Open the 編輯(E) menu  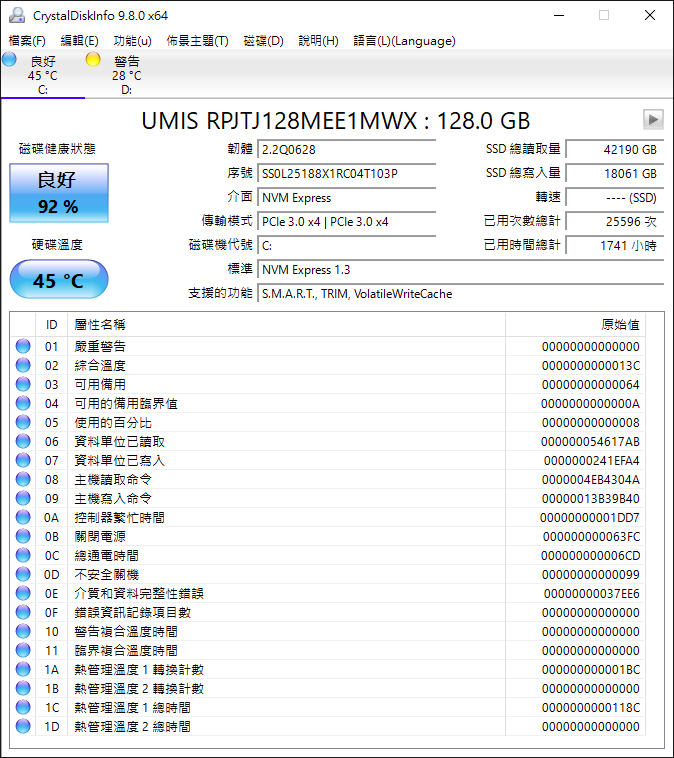tap(79, 41)
